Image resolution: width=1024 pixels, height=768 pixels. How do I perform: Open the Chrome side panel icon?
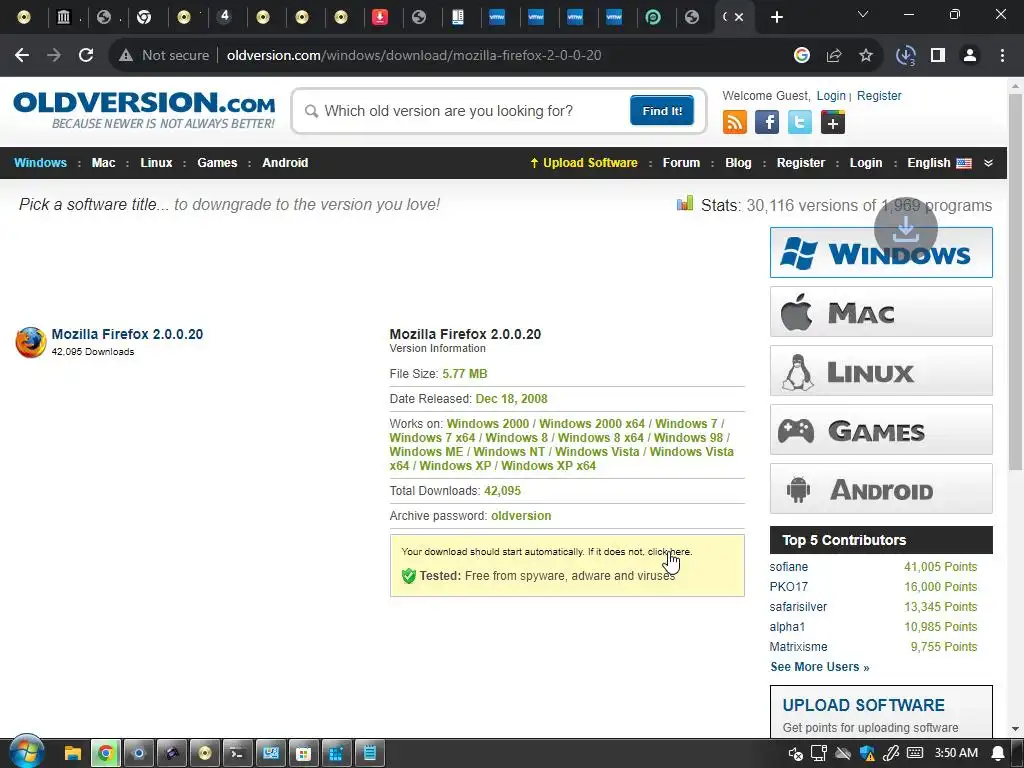tap(938, 56)
